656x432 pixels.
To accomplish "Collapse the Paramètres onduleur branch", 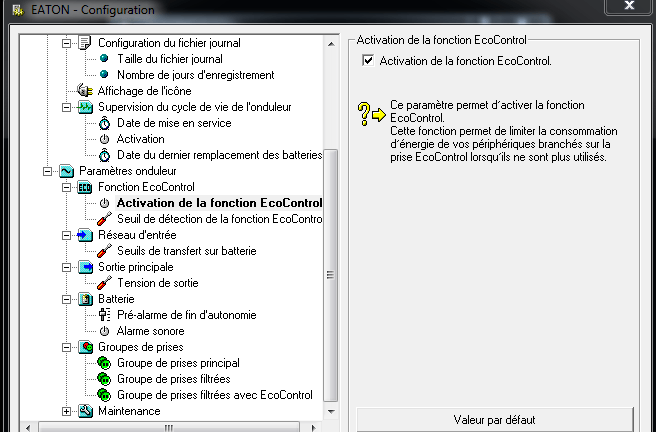I will pyautogui.click(x=47, y=171).
